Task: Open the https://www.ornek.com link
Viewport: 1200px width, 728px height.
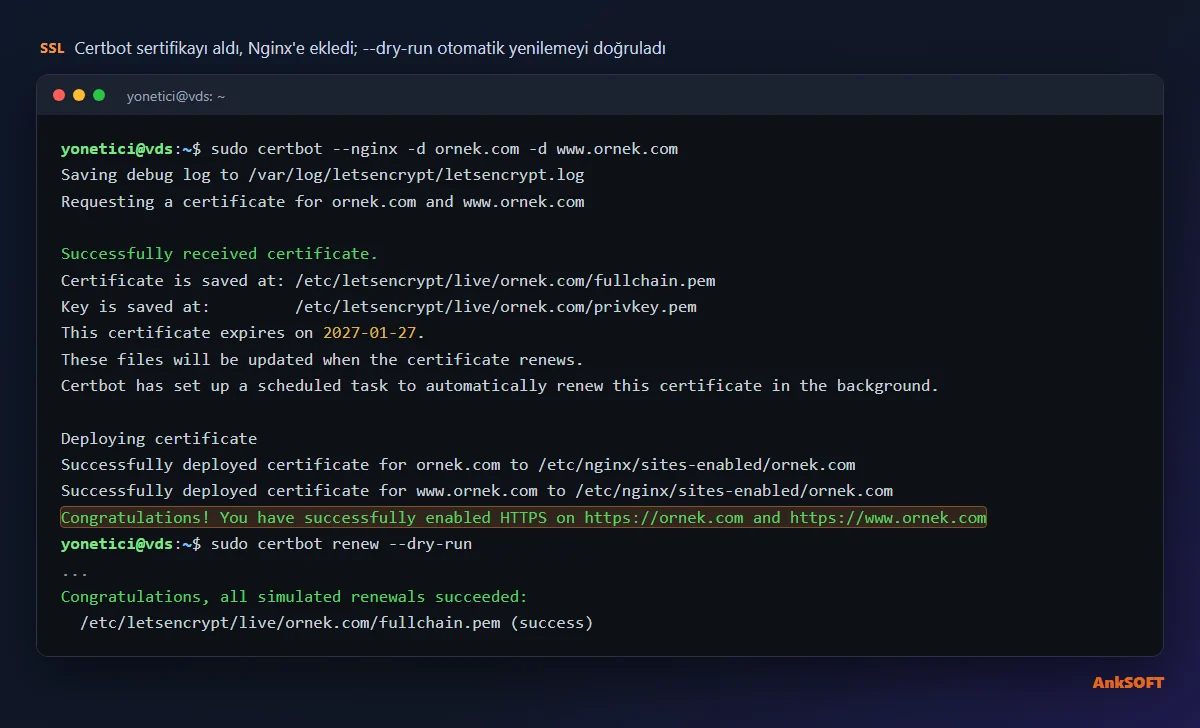Action: click(x=888, y=517)
